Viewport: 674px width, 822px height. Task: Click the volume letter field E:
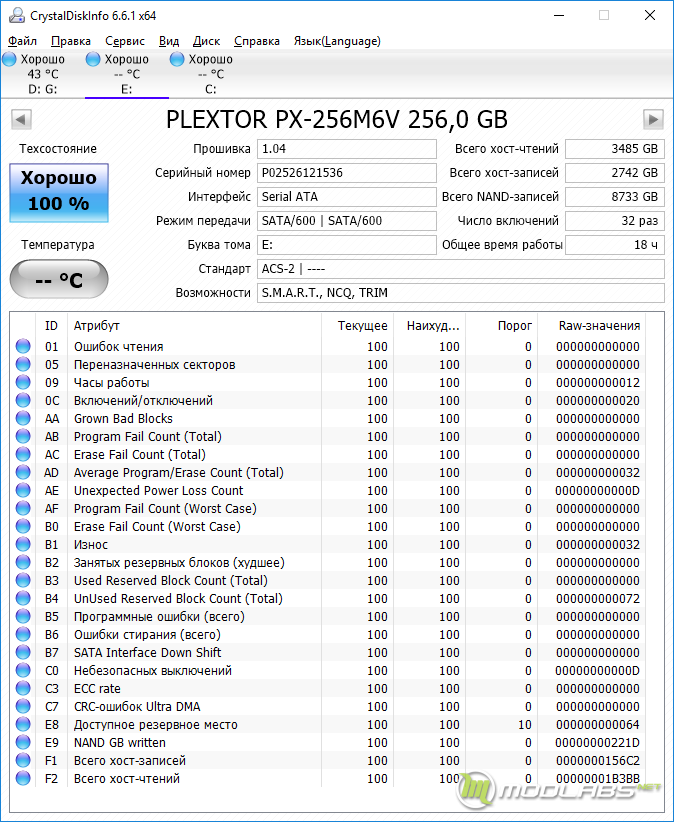[x=346, y=245]
